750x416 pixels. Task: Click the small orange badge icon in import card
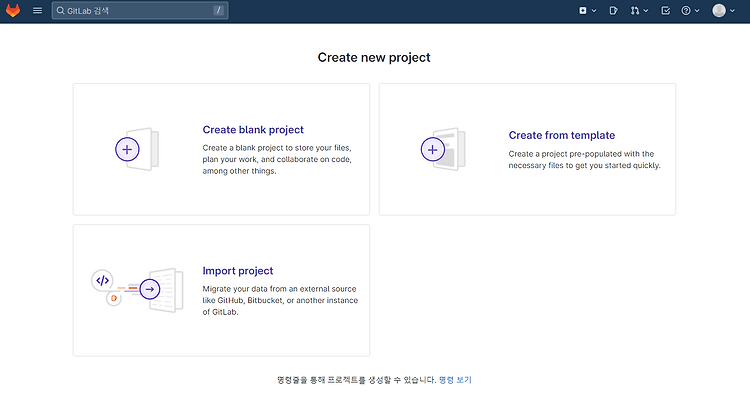(113, 298)
